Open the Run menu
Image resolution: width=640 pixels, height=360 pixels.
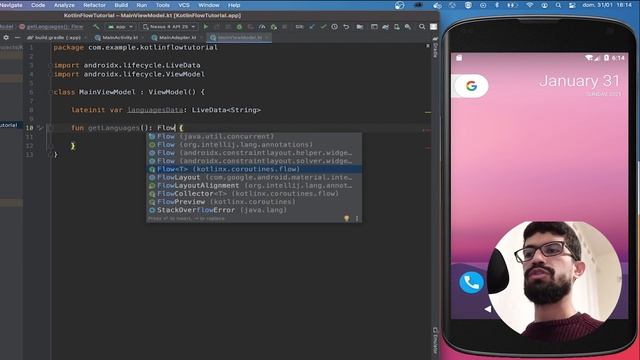142,5
